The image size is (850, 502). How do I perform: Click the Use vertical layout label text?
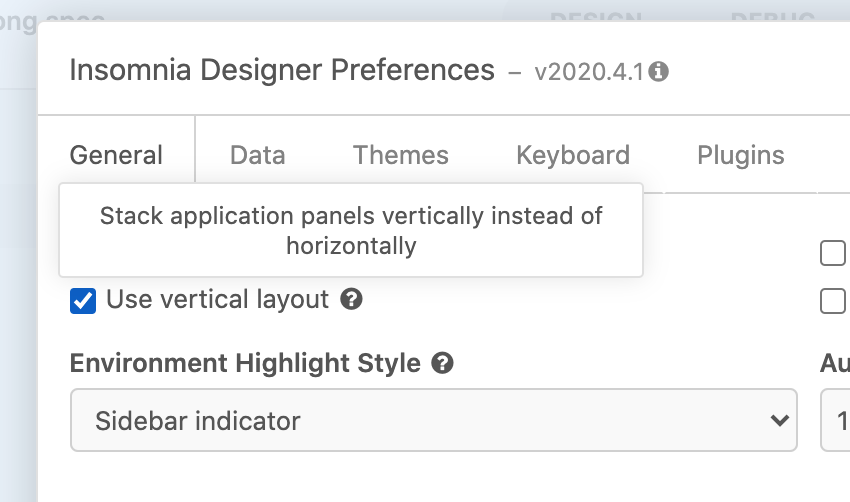coord(217,299)
